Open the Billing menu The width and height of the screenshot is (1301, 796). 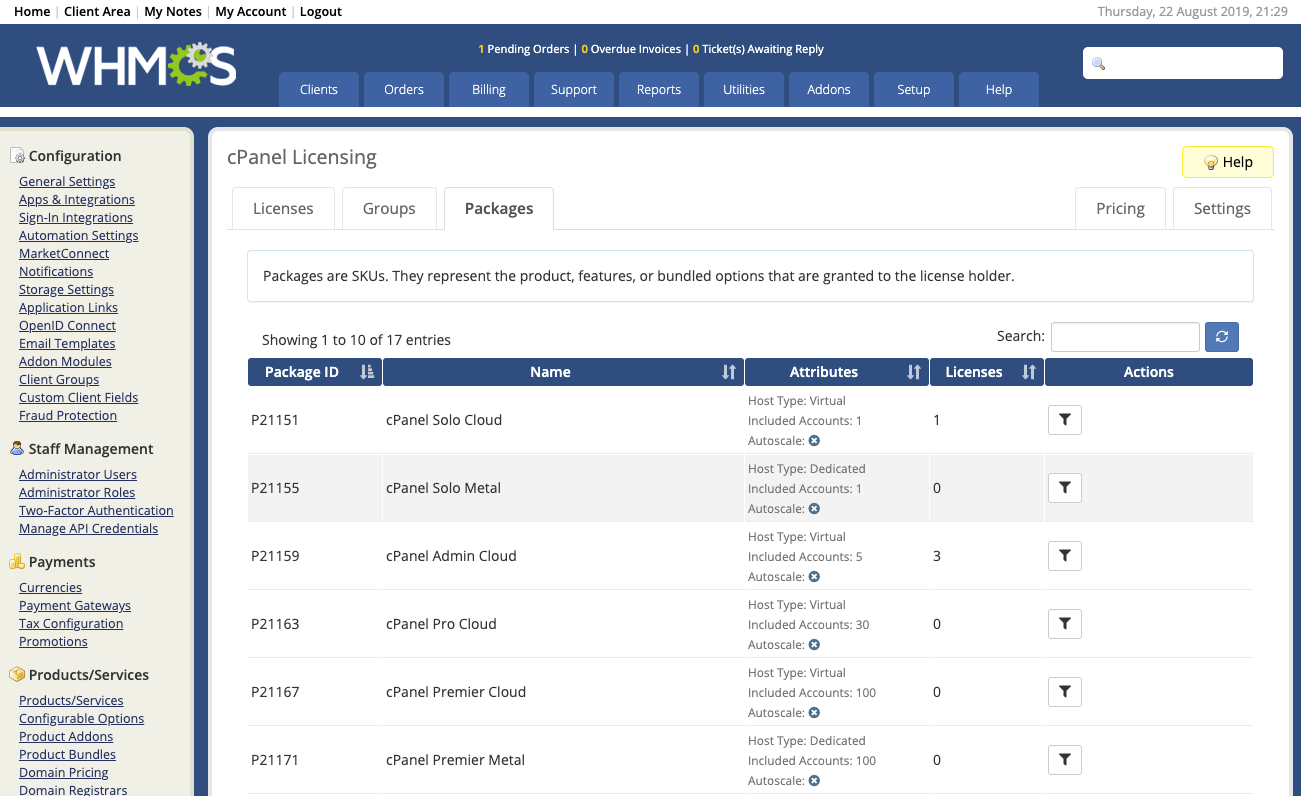coord(489,89)
